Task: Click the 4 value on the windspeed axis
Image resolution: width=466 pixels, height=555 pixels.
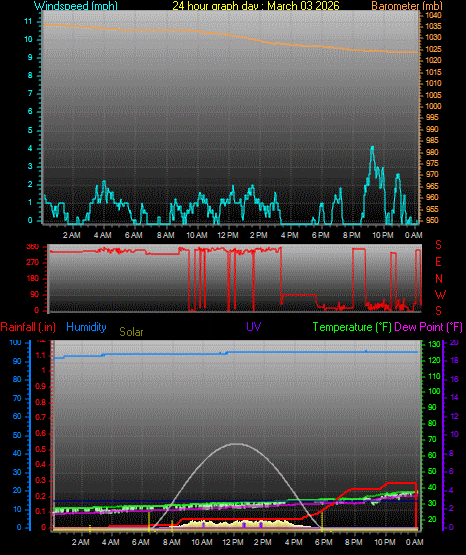Action: [x=30, y=148]
